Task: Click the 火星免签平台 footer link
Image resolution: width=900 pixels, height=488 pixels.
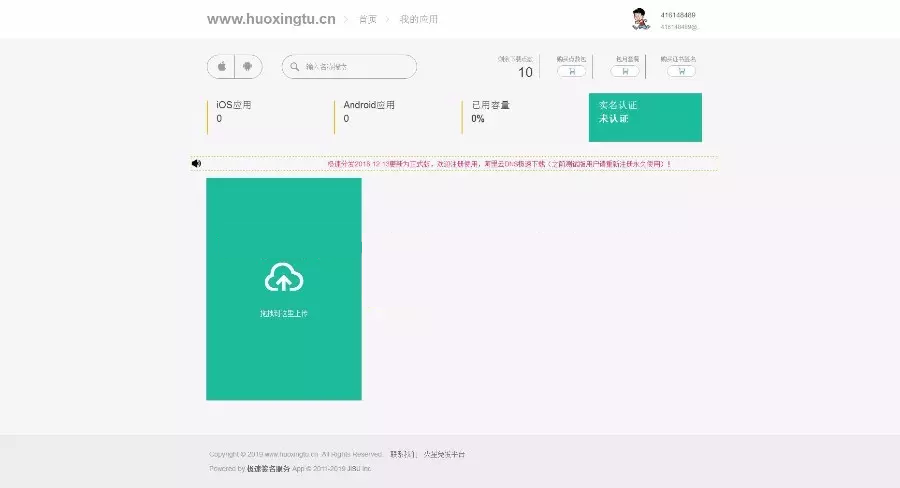Action: tap(444, 454)
